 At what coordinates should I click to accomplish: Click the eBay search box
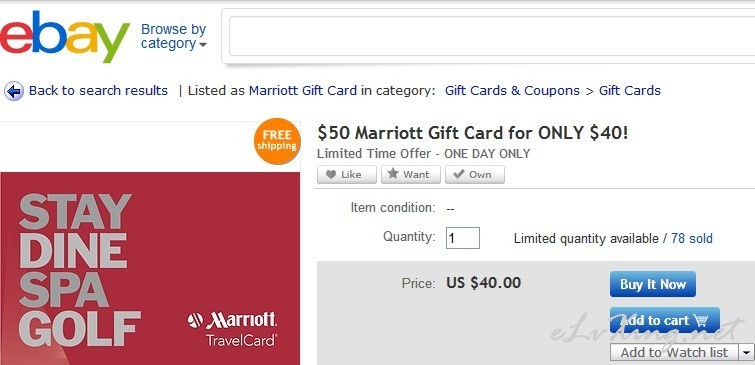(492, 36)
